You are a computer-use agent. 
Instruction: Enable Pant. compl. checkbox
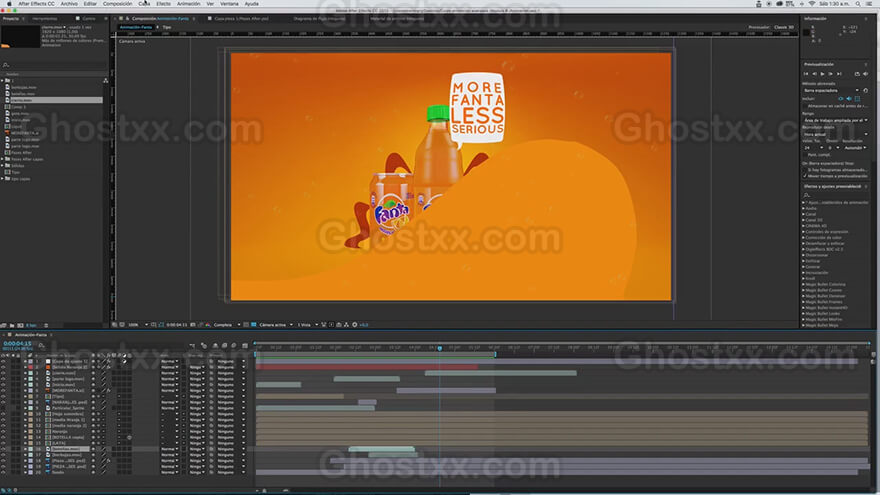(x=805, y=154)
